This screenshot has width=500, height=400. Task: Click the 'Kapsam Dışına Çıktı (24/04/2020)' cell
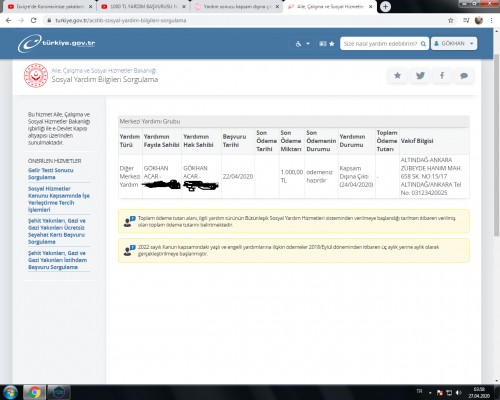coord(356,176)
